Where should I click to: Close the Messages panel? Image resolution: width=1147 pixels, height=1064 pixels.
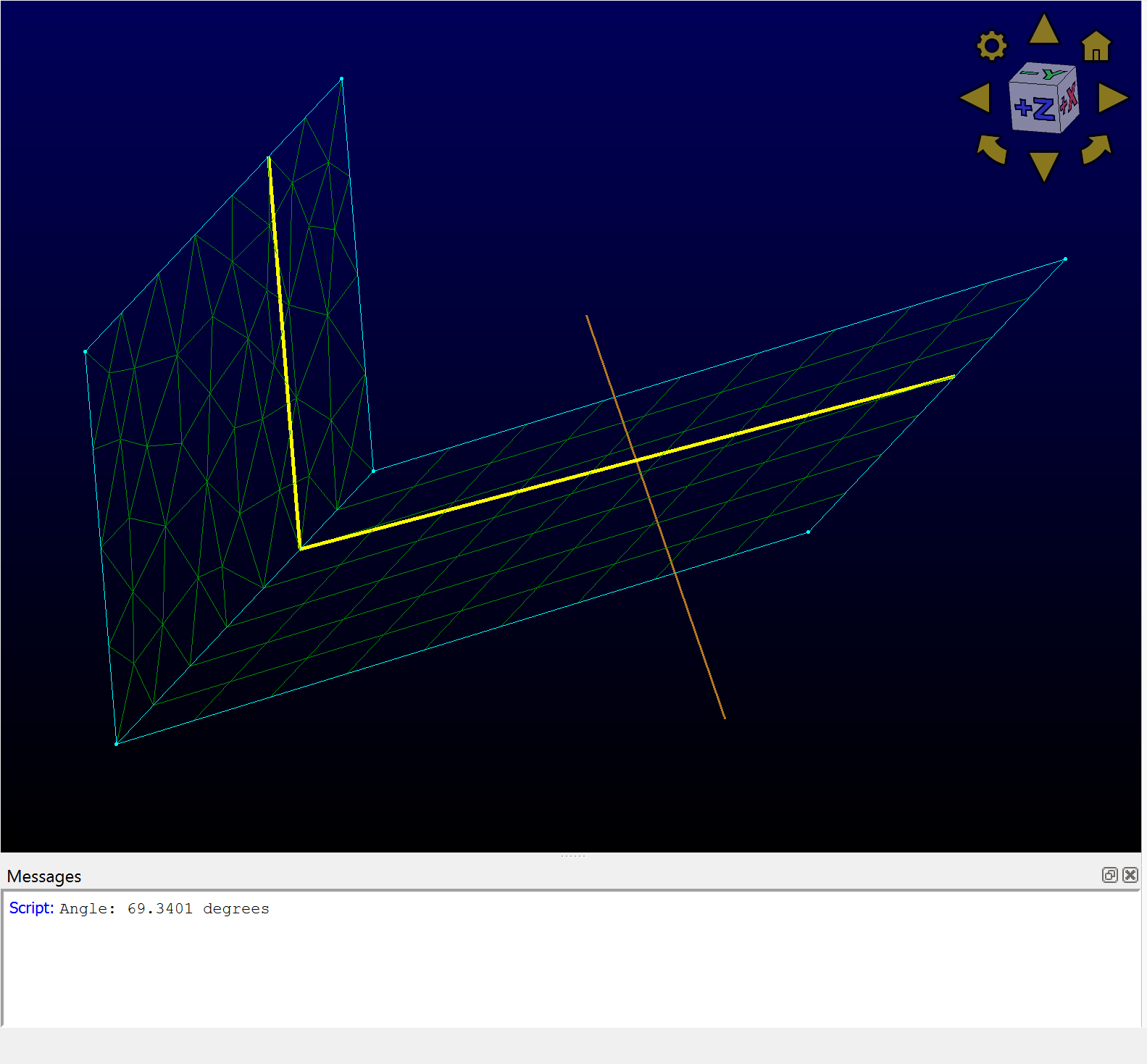(1130, 875)
